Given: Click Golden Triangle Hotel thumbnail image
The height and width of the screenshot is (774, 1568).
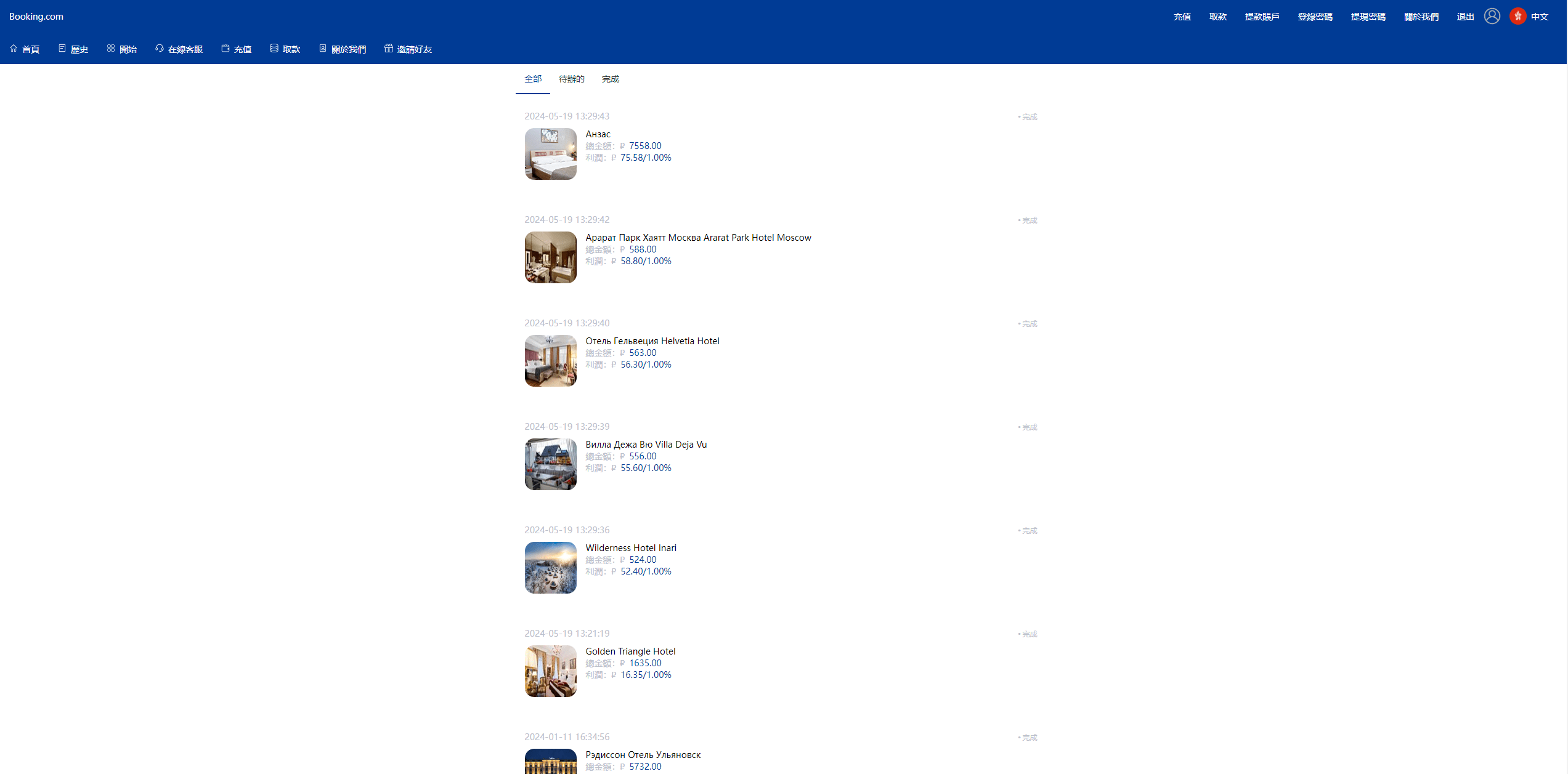Looking at the screenshot, I should click(x=551, y=670).
